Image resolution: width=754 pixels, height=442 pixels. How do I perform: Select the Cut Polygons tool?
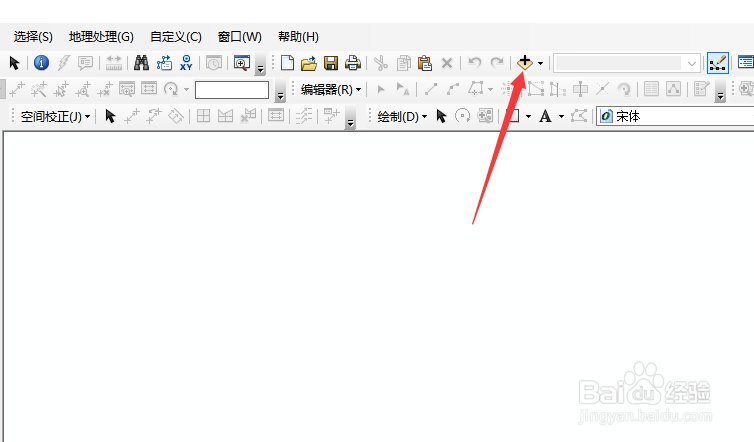(x=580, y=89)
